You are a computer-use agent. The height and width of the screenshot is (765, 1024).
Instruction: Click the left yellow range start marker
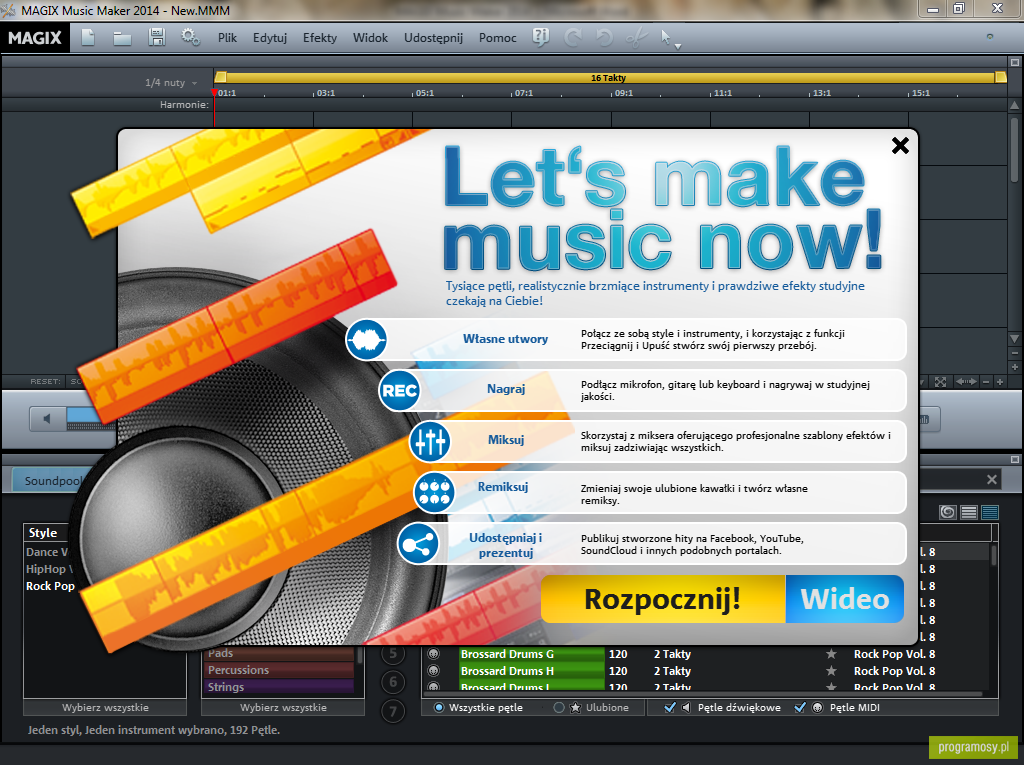point(221,77)
